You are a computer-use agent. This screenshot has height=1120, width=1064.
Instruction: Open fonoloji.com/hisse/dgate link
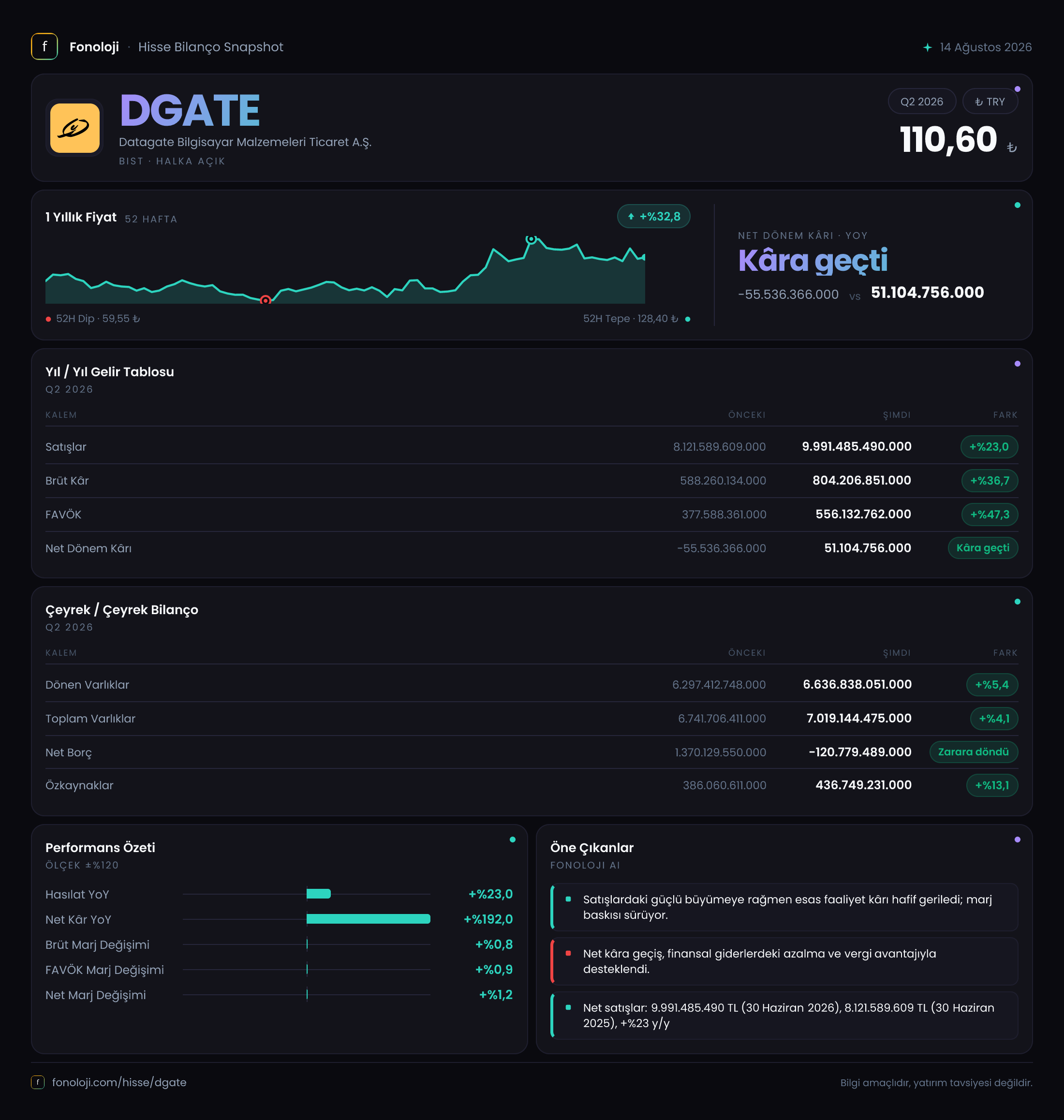[x=119, y=1082]
